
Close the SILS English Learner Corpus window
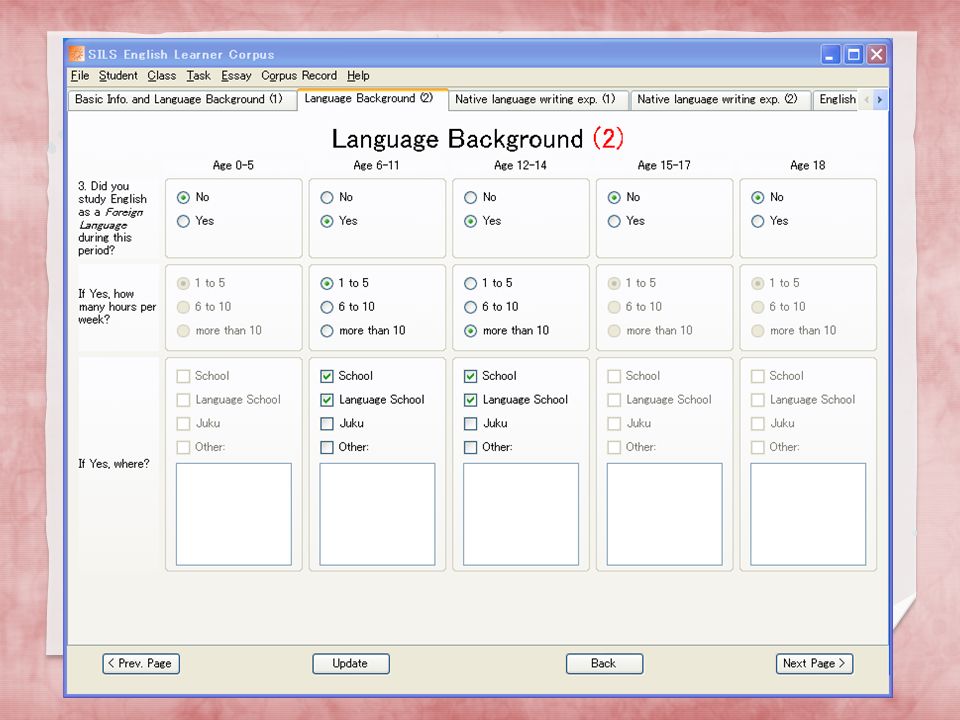point(877,54)
